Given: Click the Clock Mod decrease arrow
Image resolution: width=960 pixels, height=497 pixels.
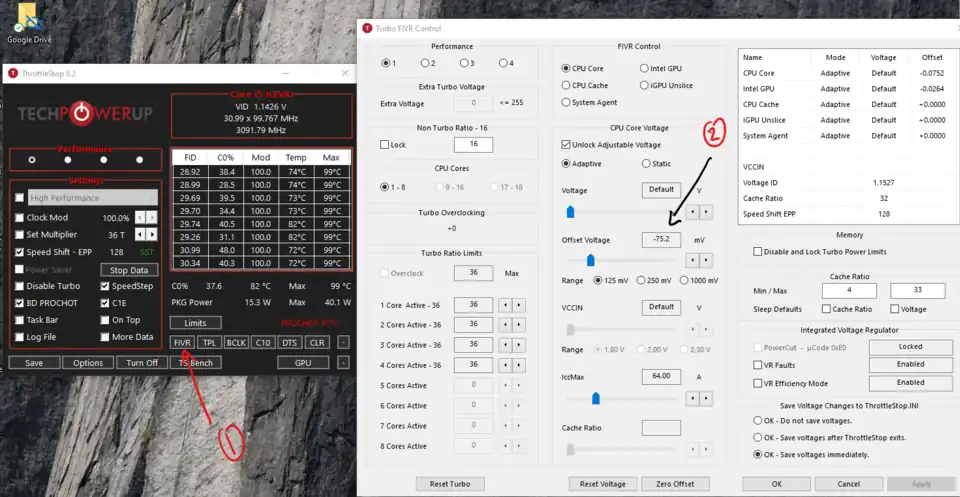Looking at the screenshot, I should (x=140, y=217).
